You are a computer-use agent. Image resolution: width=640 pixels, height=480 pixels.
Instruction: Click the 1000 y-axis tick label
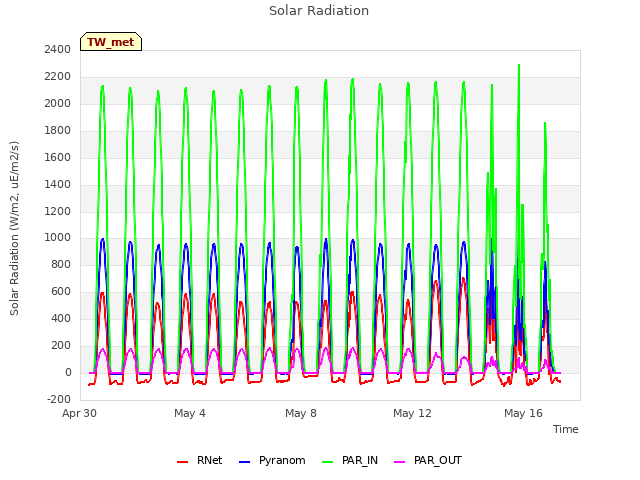(58, 238)
